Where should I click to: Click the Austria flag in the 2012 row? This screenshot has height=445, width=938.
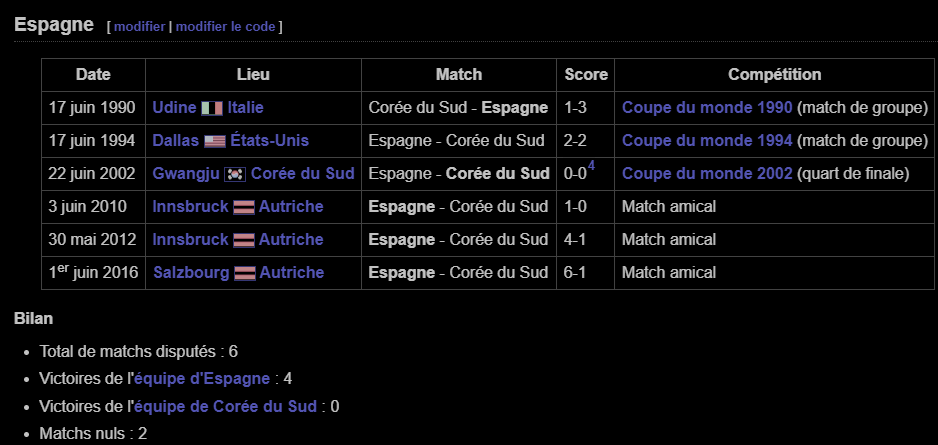(244, 240)
